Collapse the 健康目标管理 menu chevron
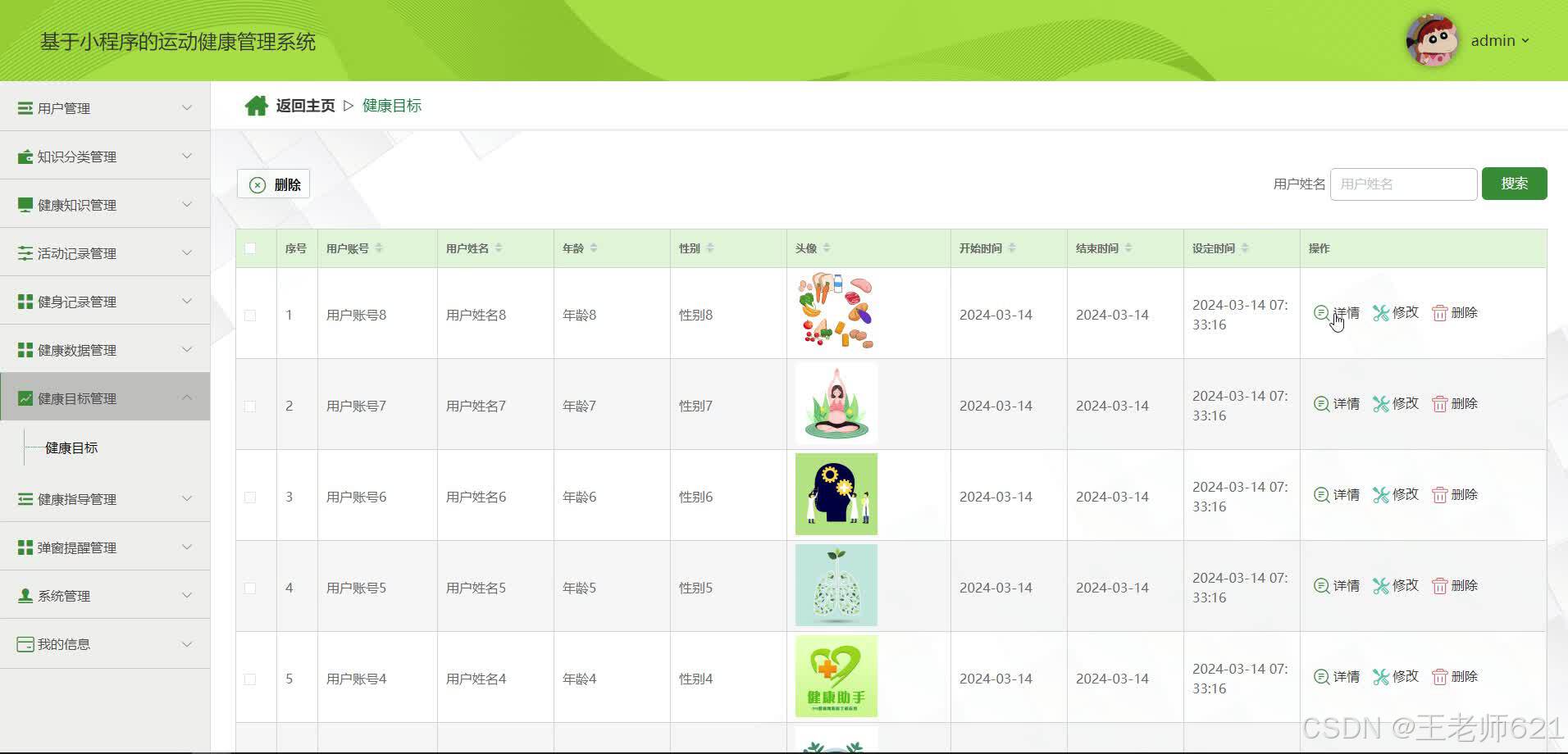The width and height of the screenshot is (1568, 754). tap(187, 397)
